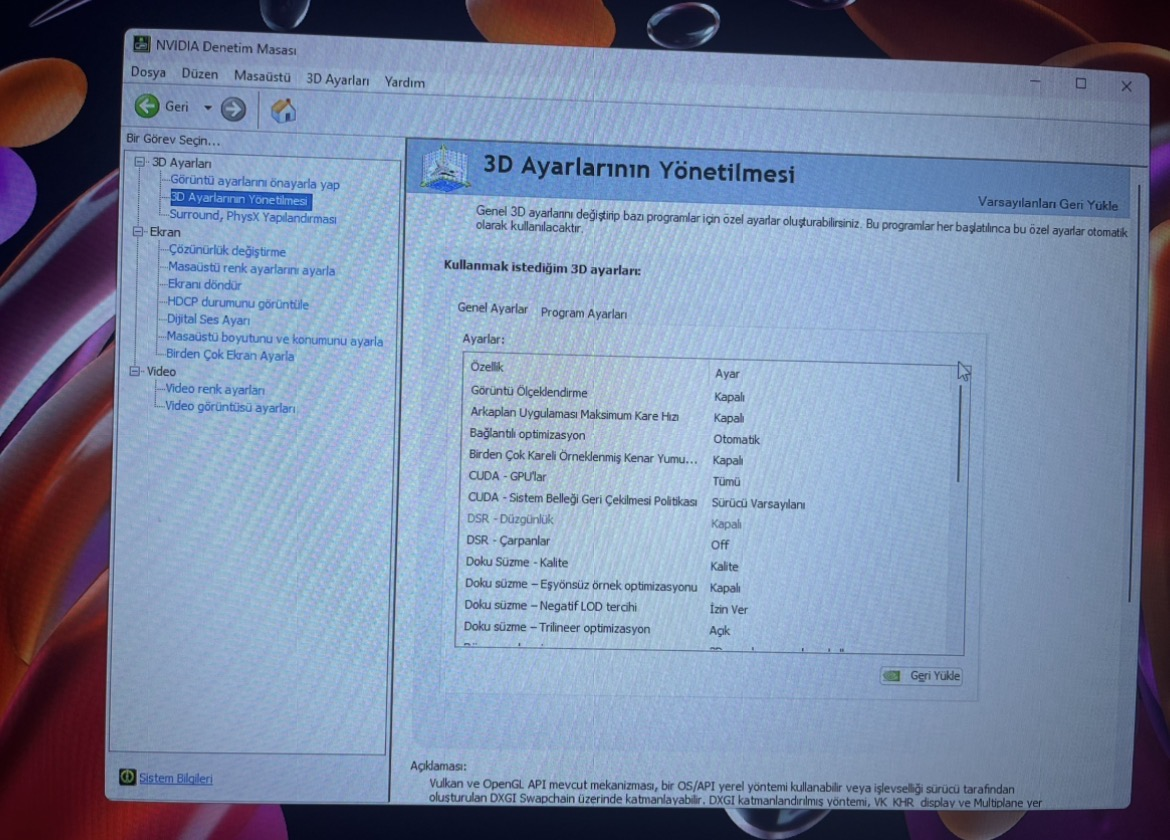Collapse the 3D Ayarları tree node
This screenshot has width=1170, height=840.
(x=140, y=161)
